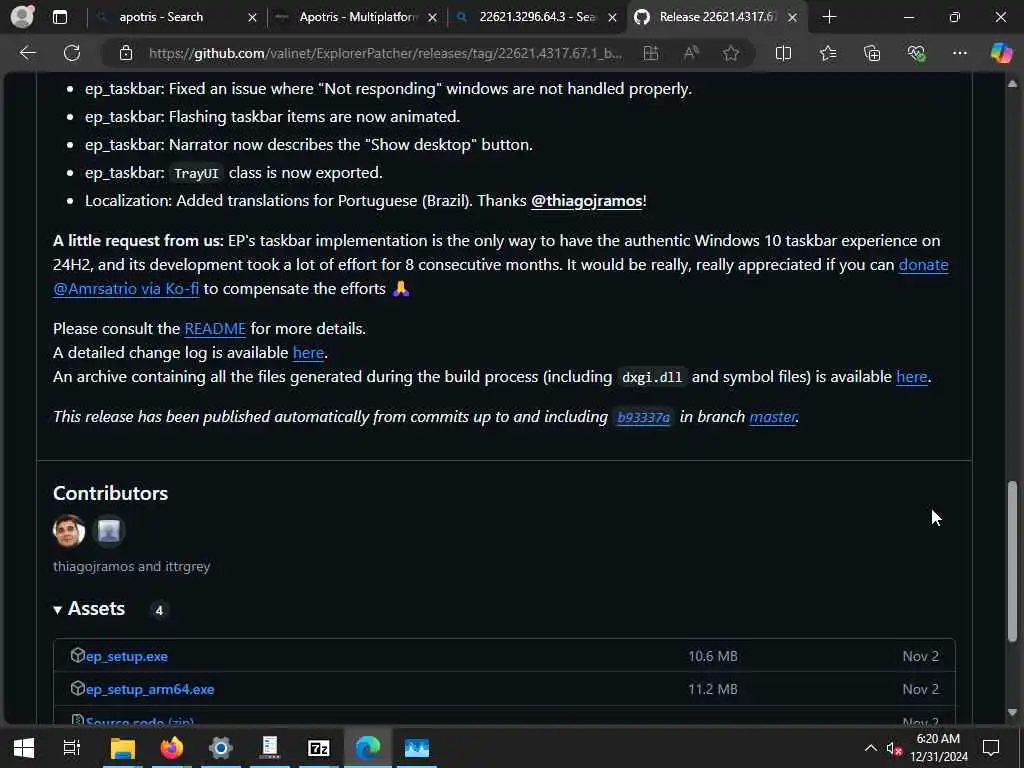Viewport: 1024px width, 768px height.
Task: Open the Edge profile avatar
Action: [22, 17]
